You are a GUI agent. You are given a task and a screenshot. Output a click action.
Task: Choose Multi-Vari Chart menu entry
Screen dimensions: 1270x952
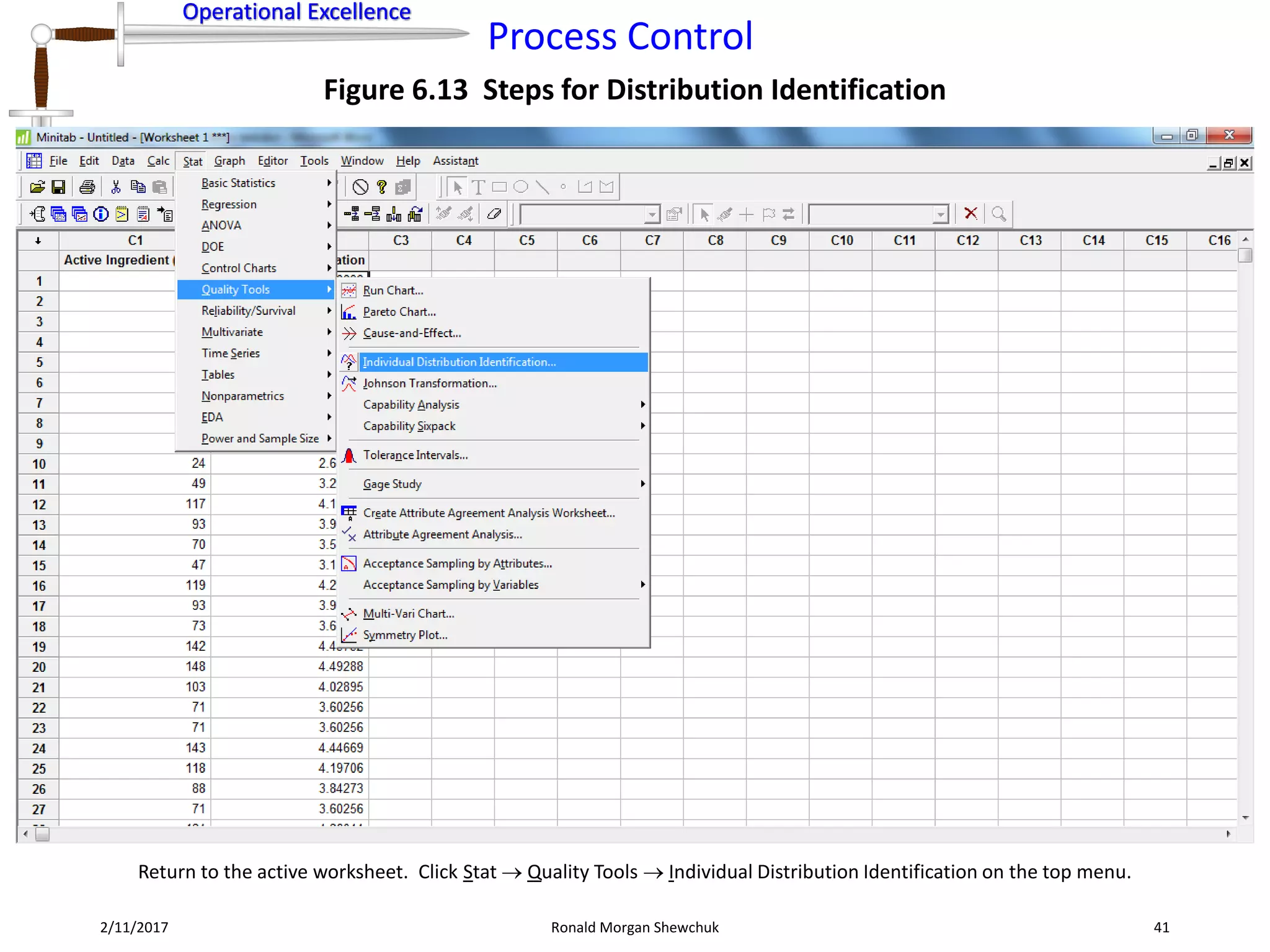click(494, 614)
